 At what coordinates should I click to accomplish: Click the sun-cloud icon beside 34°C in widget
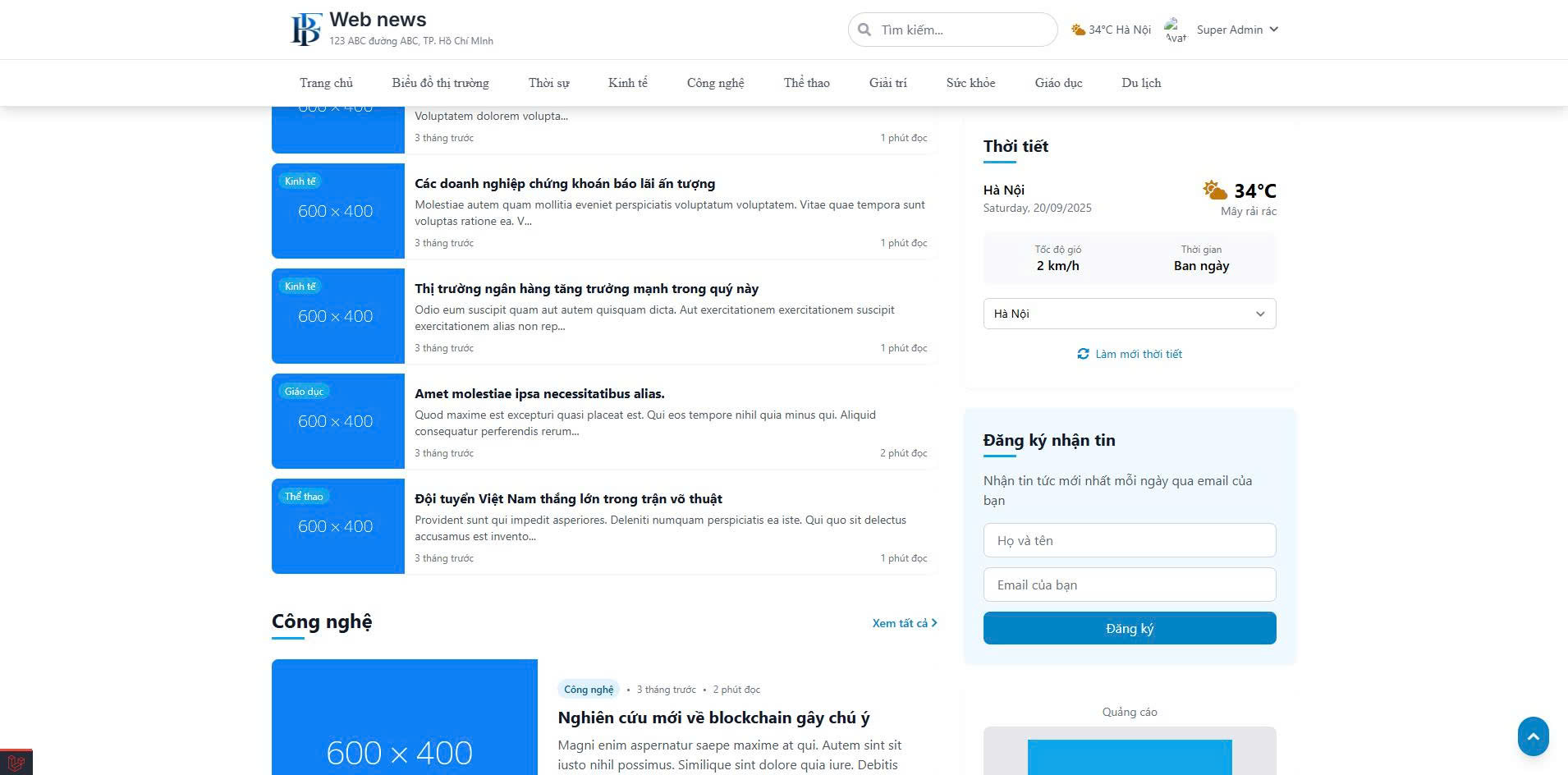click(x=1214, y=190)
